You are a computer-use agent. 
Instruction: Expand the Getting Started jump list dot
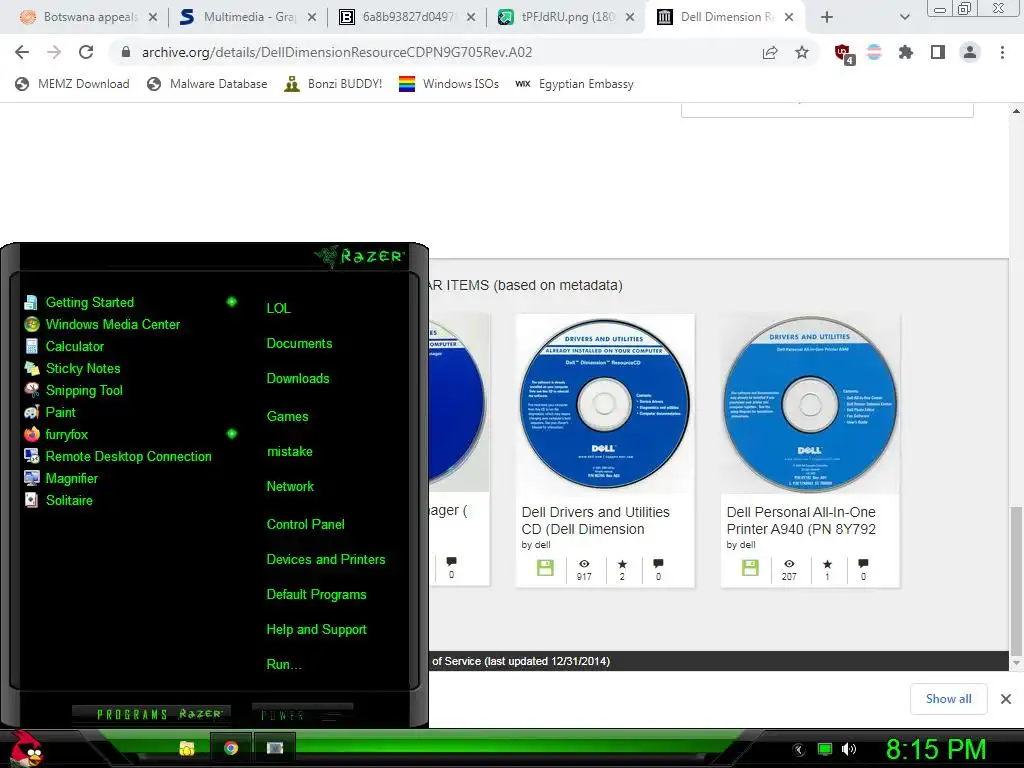point(231,302)
